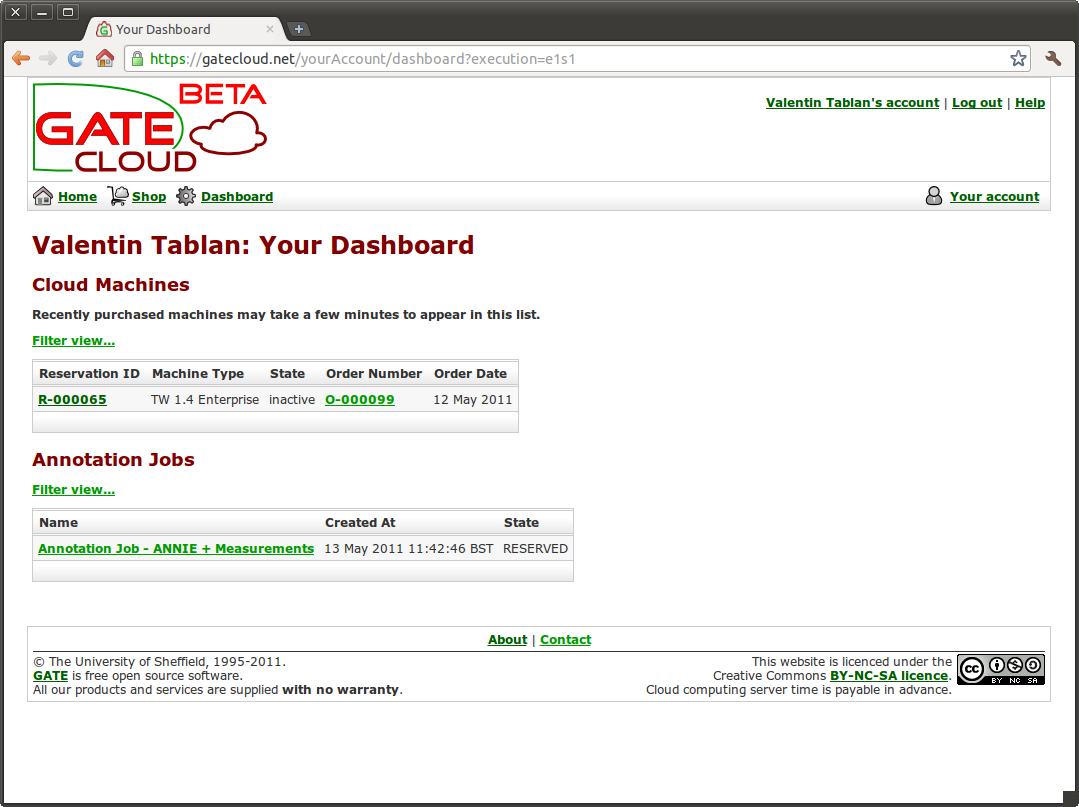Open the BY-NC-SA licence link
The width and height of the screenshot is (1079, 807).
pos(889,676)
